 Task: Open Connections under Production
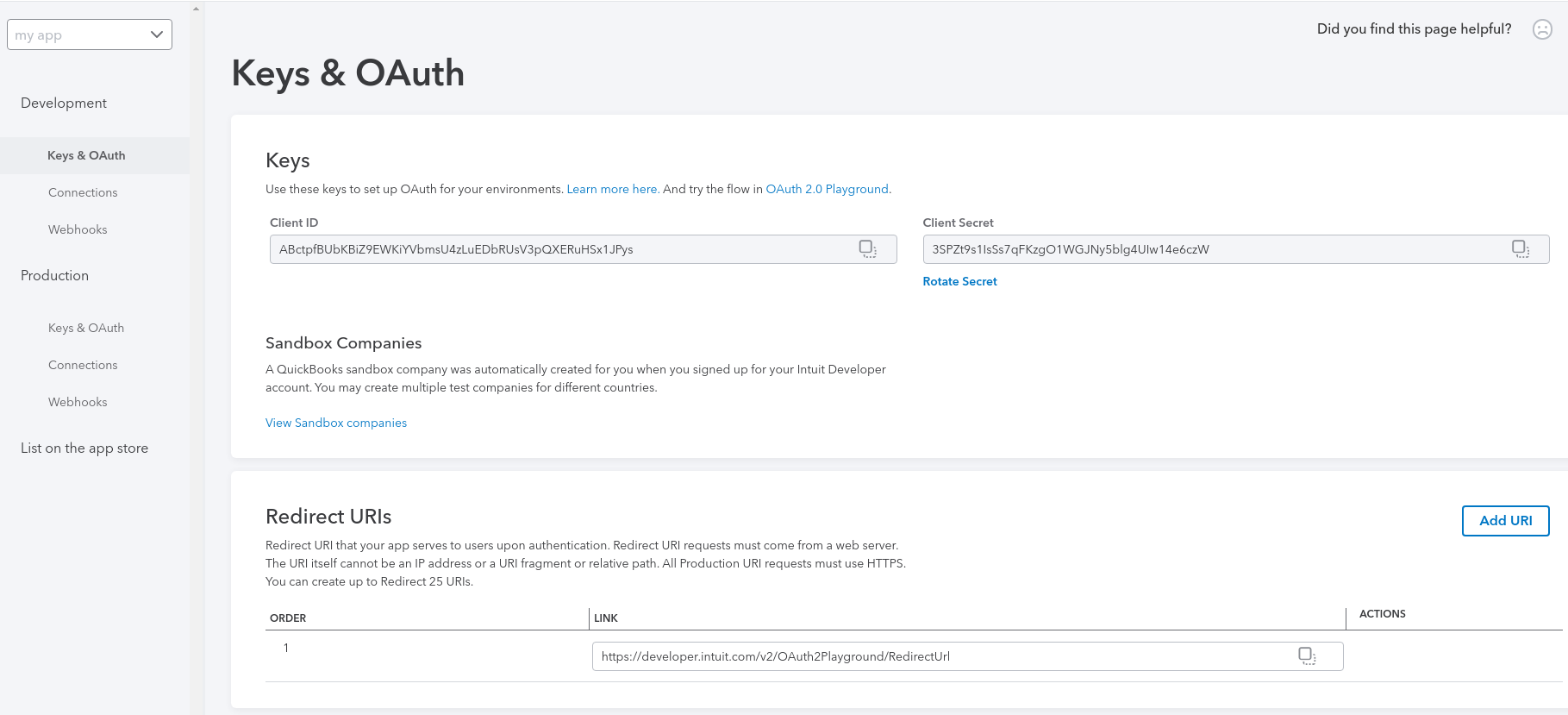coord(83,365)
